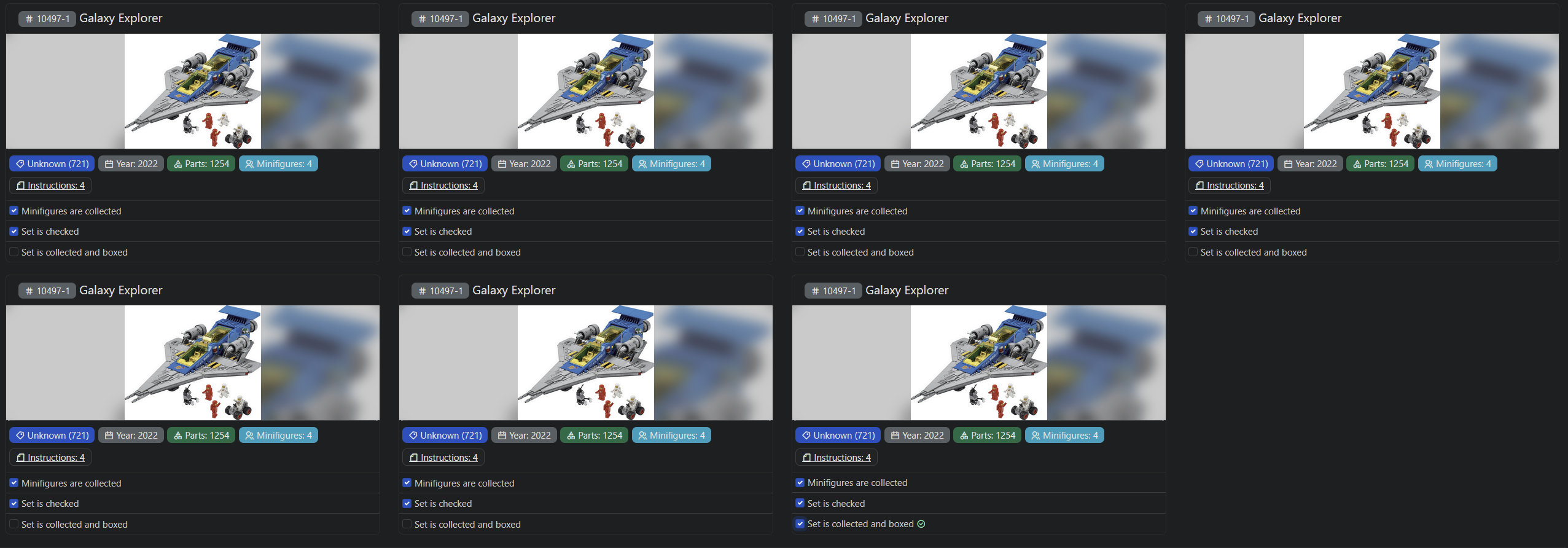
Task: Click 'Unknown (721)' text in bottom-row first card
Action: [x=58, y=436]
